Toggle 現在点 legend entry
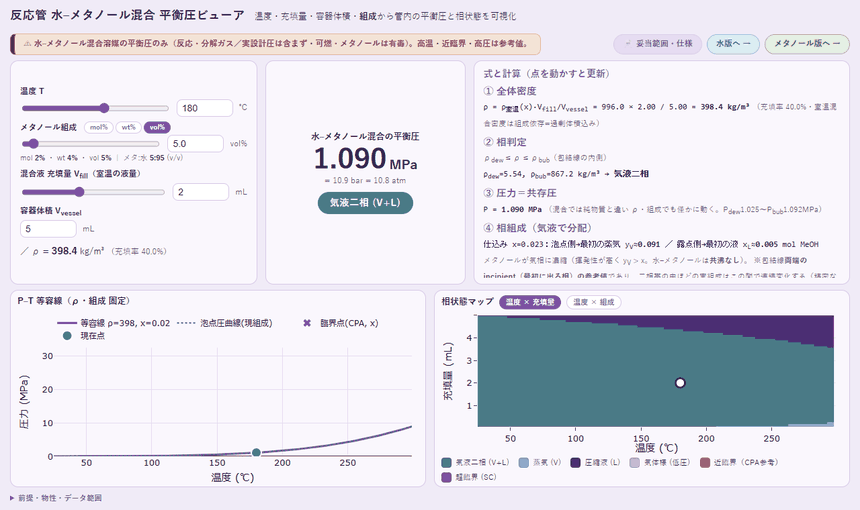 pos(84,336)
